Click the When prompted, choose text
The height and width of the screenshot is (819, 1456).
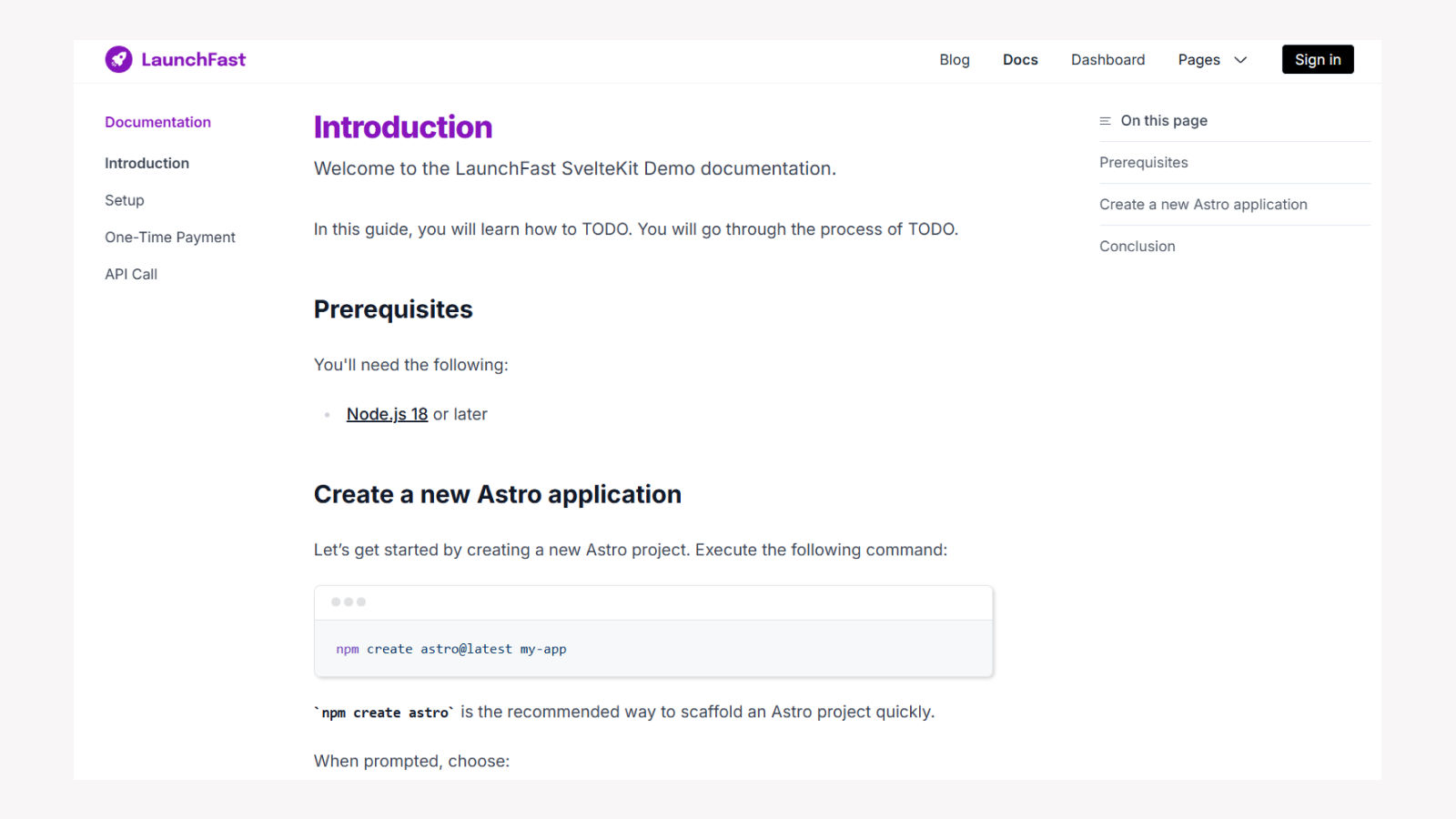(x=411, y=761)
